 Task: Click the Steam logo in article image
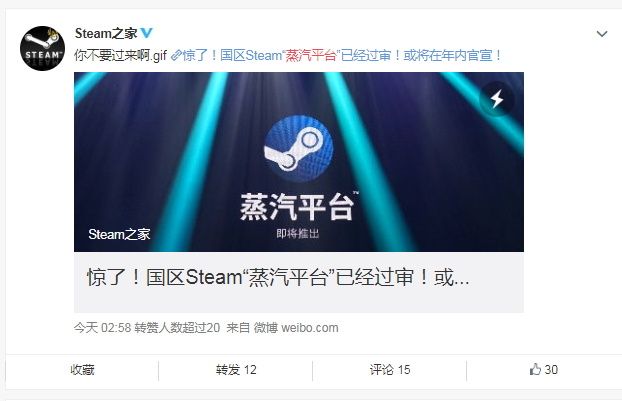point(299,149)
